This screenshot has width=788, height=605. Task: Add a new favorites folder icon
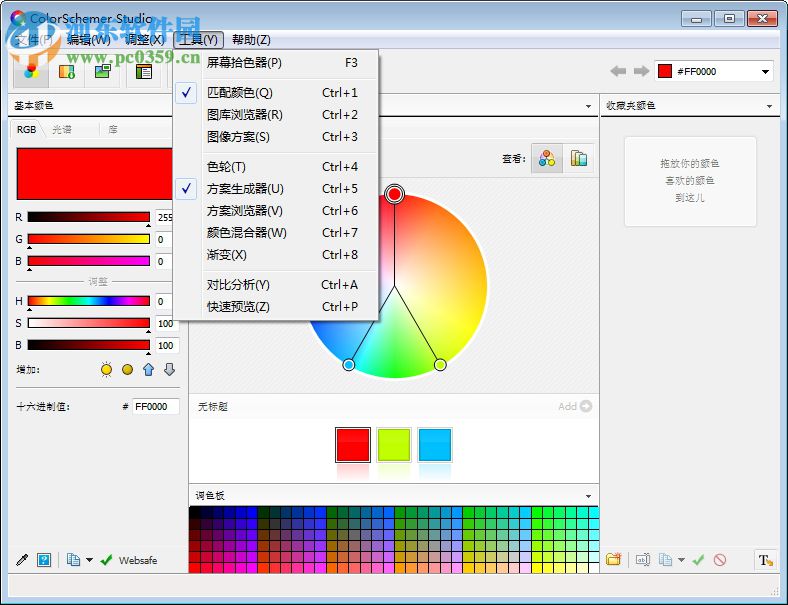tap(614, 559)
